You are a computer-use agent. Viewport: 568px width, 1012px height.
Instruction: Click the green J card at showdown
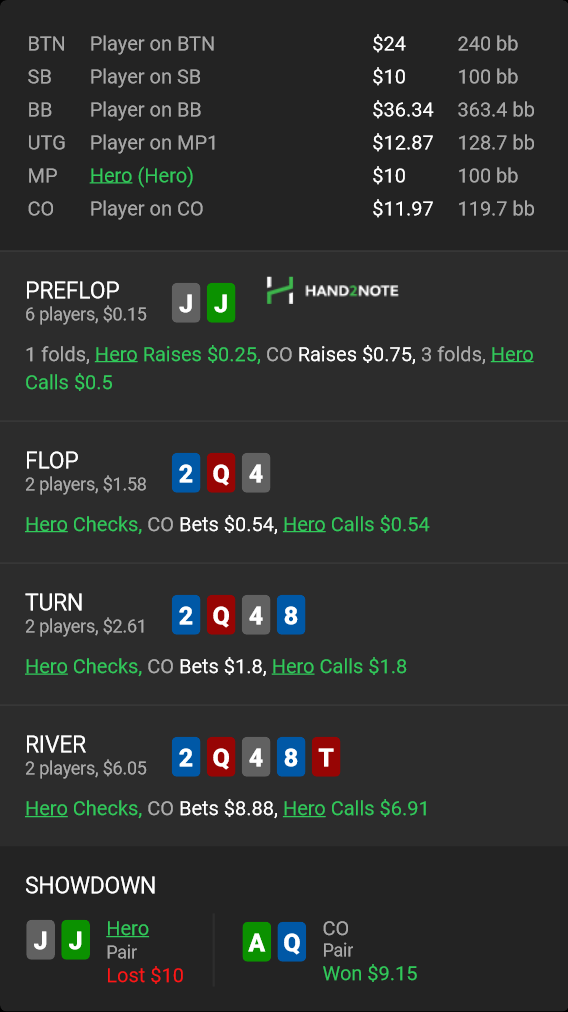pyautogui.click(x=76, y=940)
